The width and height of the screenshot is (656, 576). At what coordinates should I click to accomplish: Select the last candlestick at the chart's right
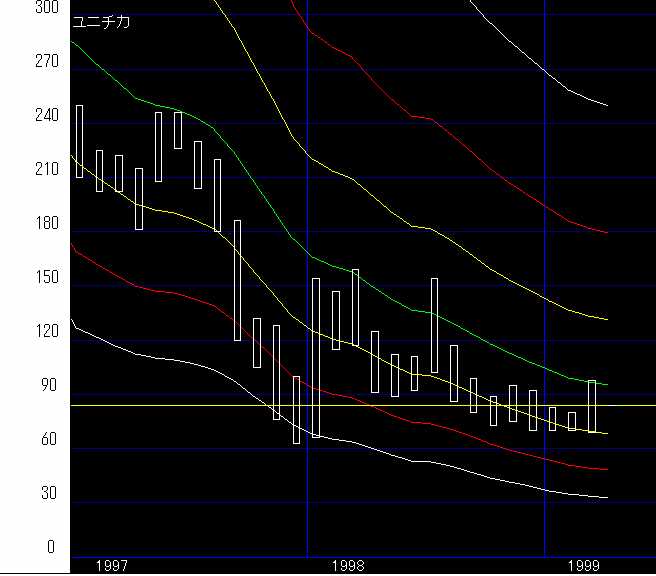(x=592, y=406)
